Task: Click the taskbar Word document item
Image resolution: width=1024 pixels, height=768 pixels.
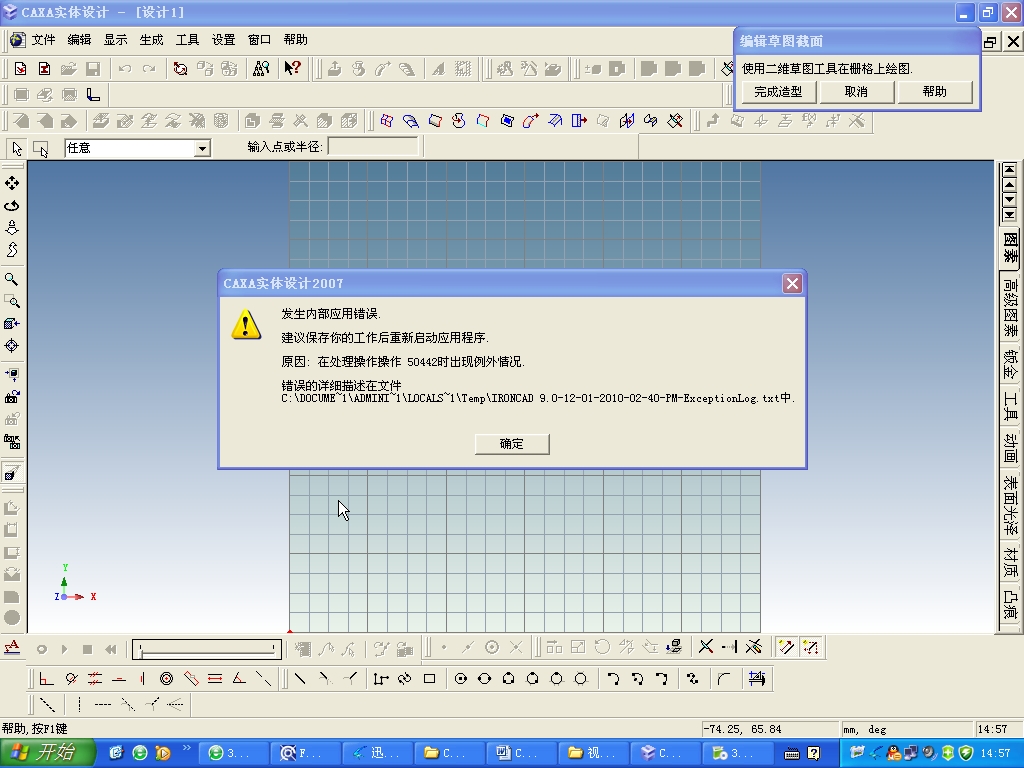Action: (520, 753)
